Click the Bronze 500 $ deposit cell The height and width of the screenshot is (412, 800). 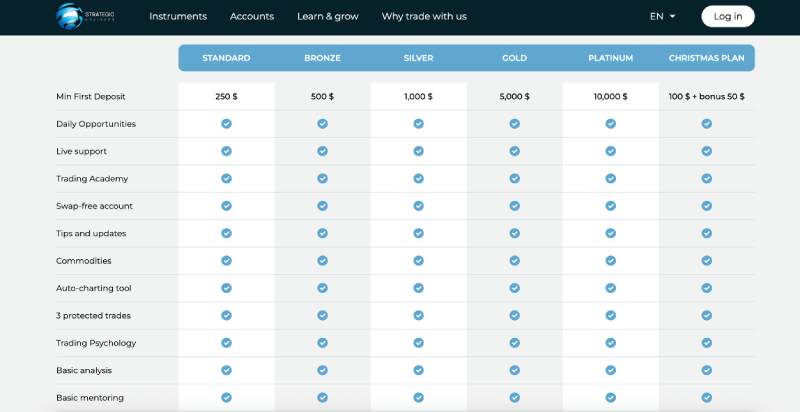coord(322,97)
